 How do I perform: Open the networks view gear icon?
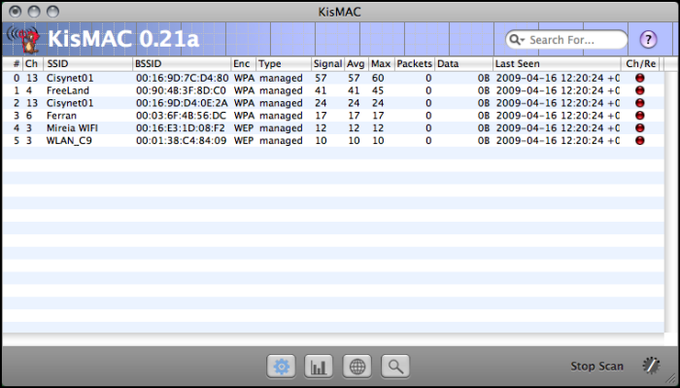pos(281,366)
